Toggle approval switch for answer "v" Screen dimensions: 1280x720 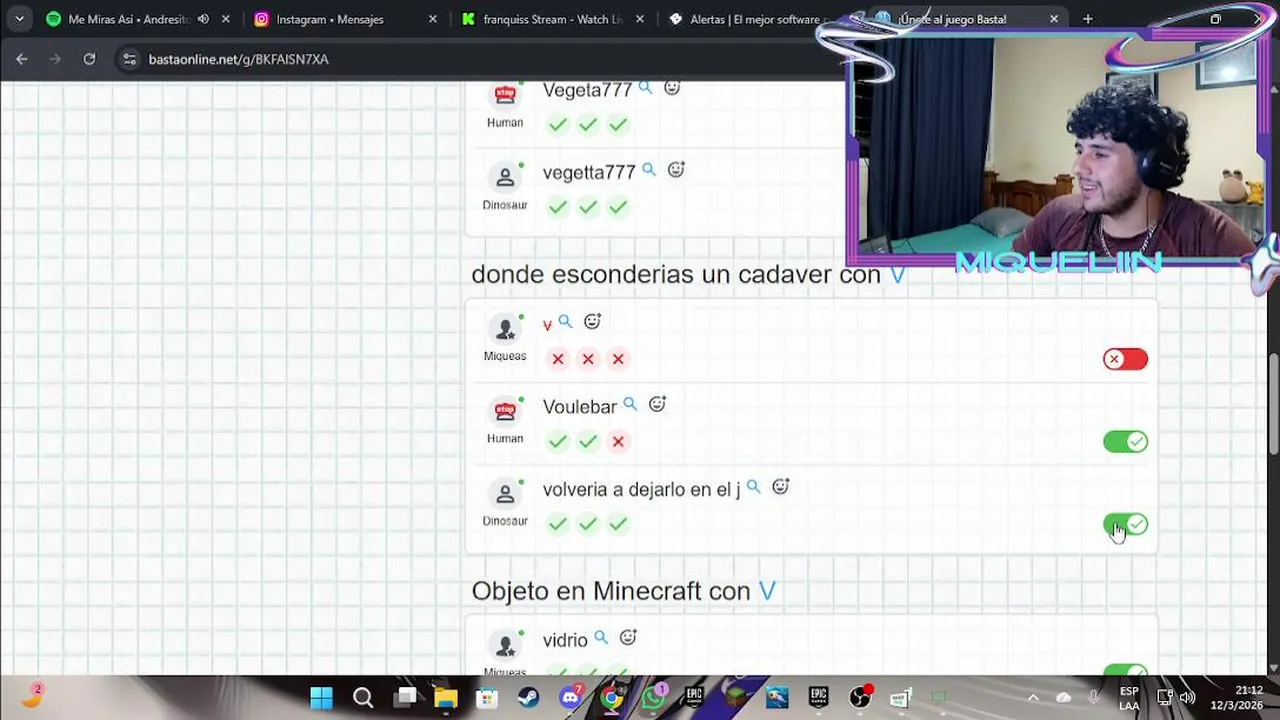(x=1125, y=359)
